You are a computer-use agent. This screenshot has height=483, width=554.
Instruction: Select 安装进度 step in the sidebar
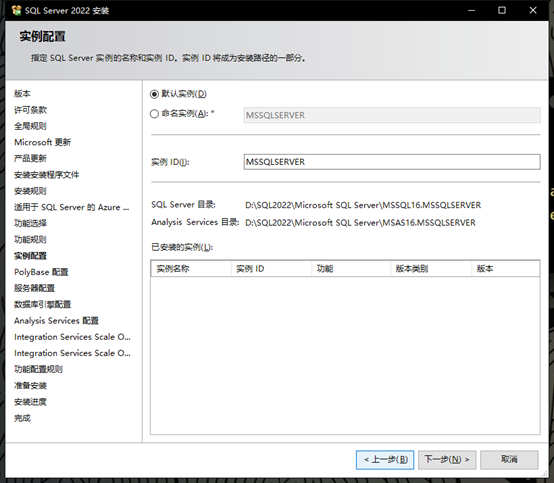click(30, 402)
